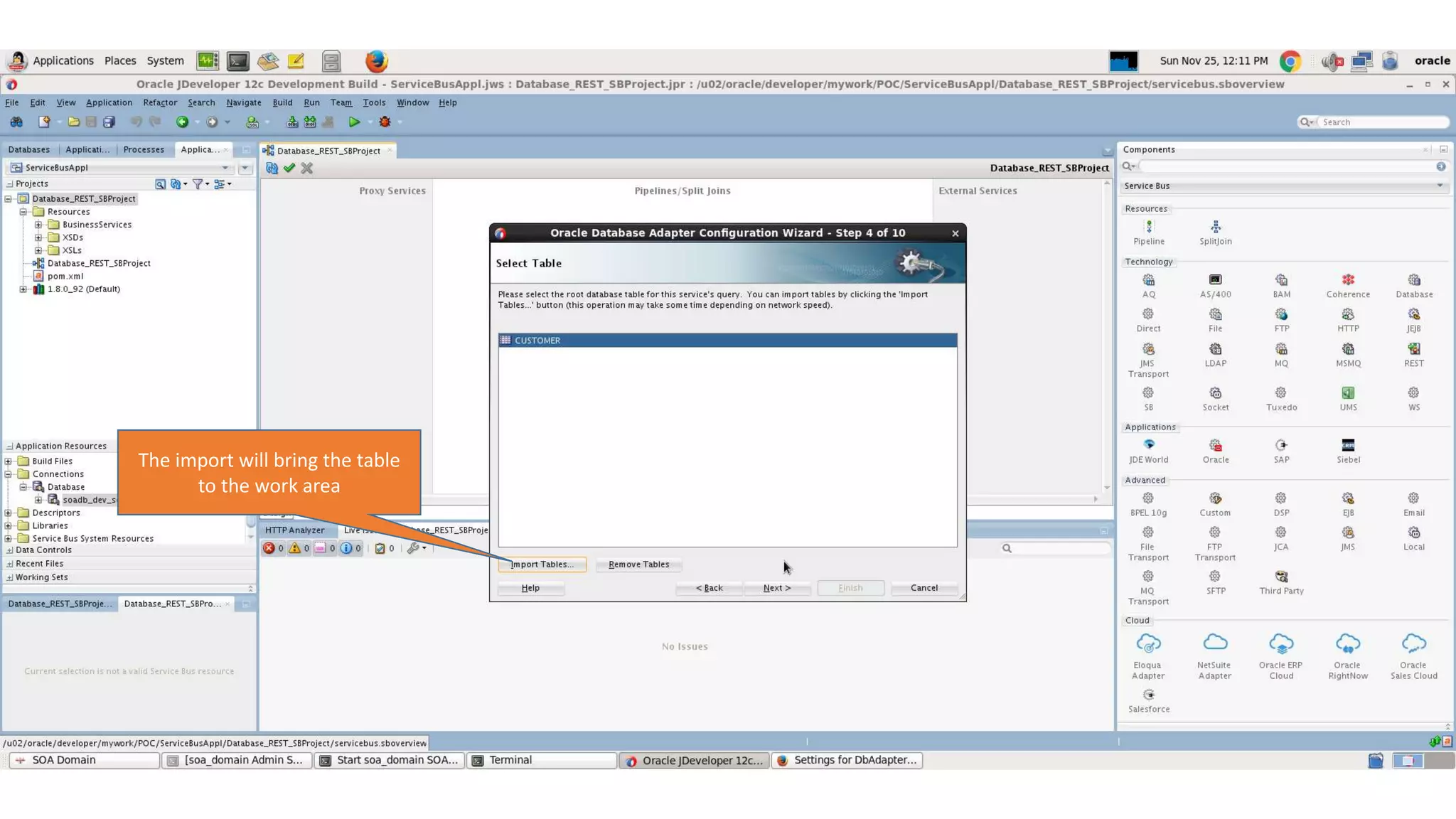Open the ServiceBusAppl application dropdown
This screenshot has width=1456, height=819.
coord(225,168)
